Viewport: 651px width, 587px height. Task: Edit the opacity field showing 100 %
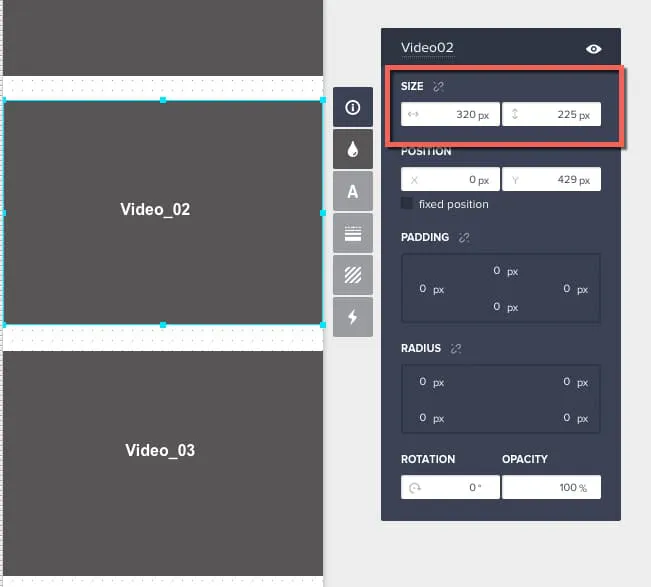coord(551,487)
